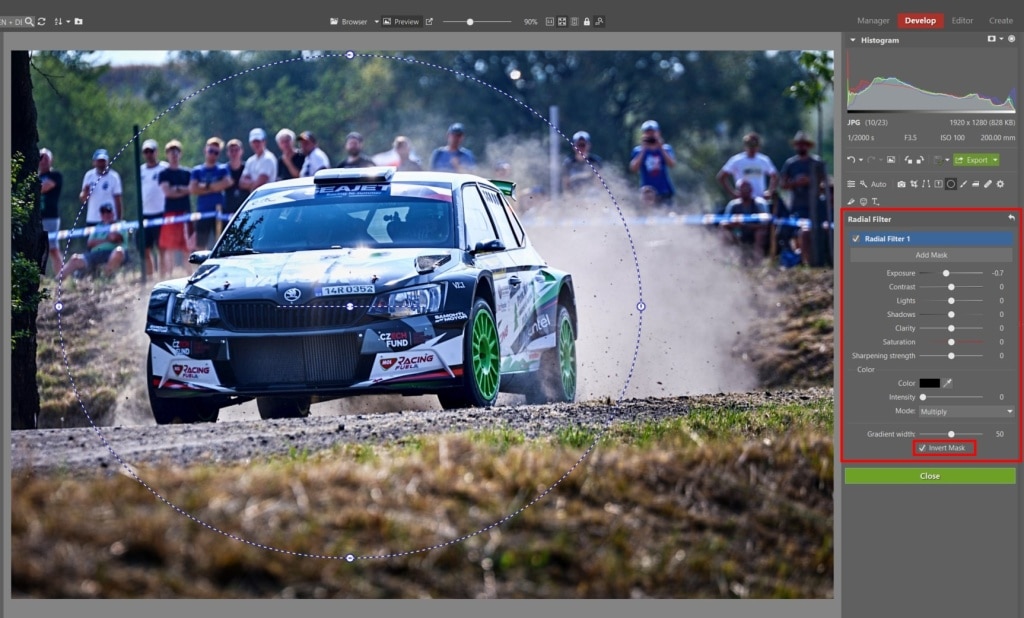Click the Radial Filter back arrow
The width and height of the screenshot is (1024, 618).
[x=1012, y=218]
